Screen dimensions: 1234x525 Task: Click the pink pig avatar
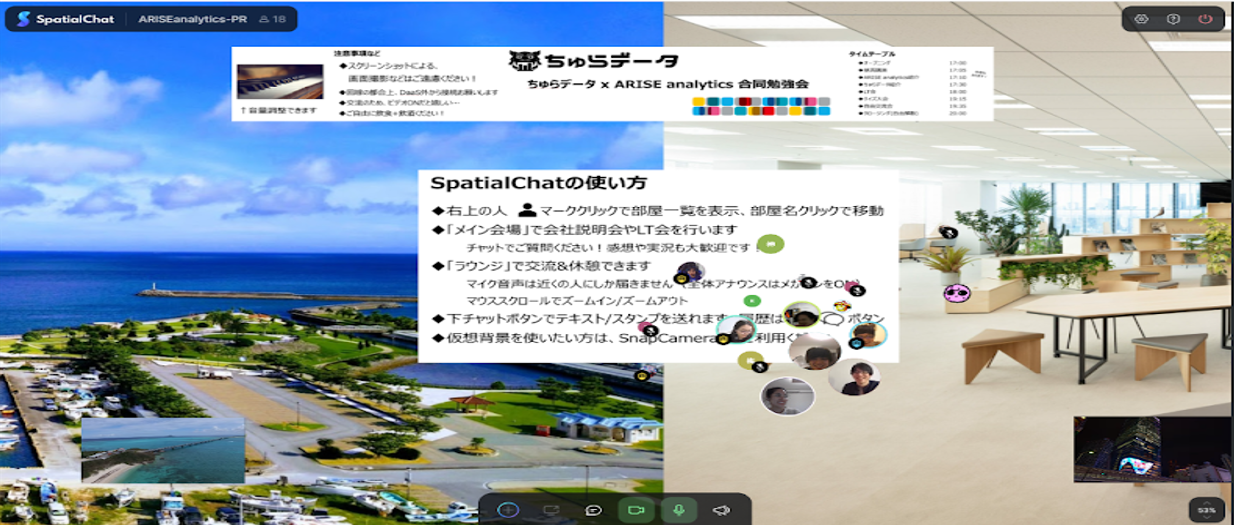pos(957,293)
